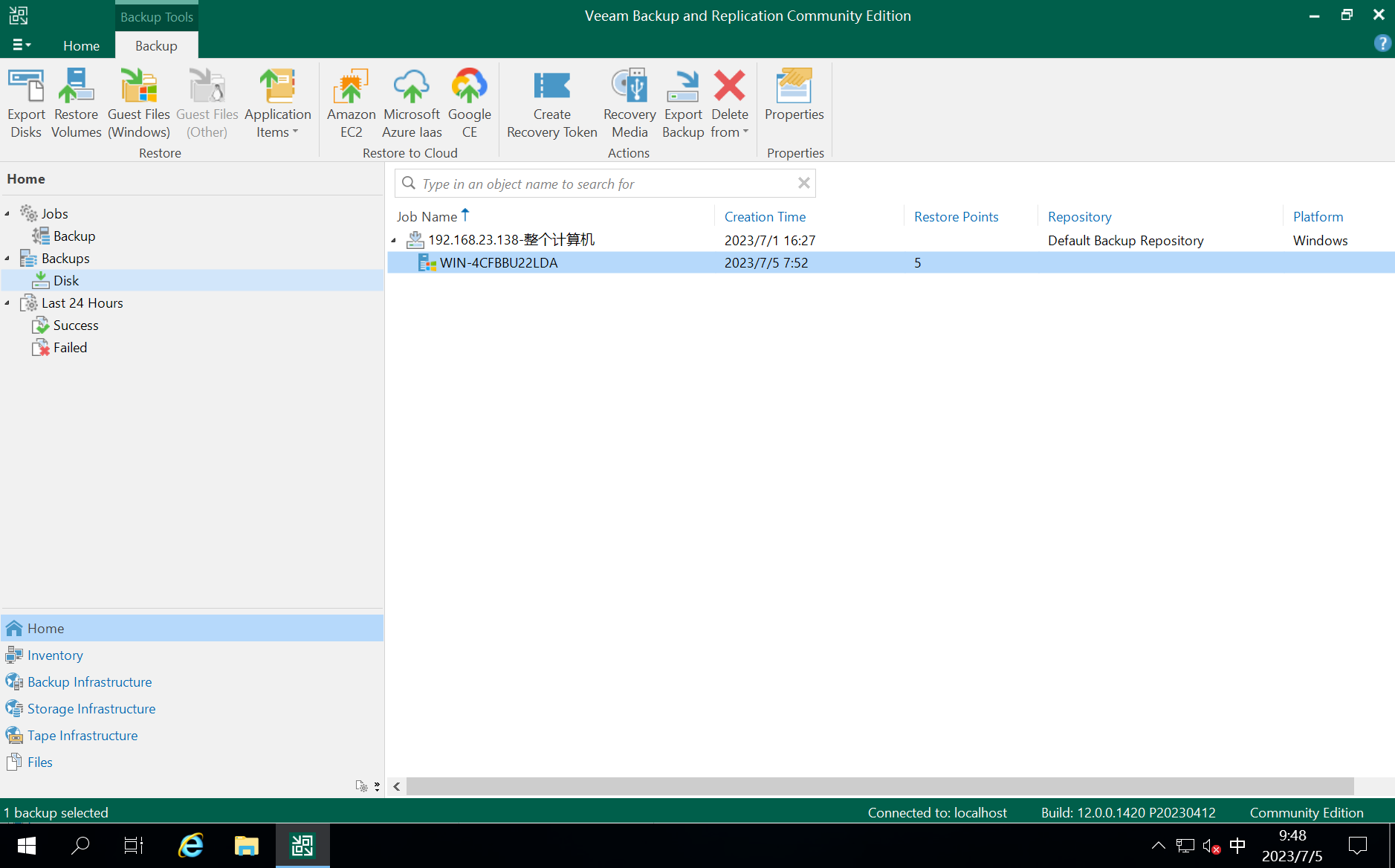The height and width of the screenshot is (868, 1395).
Task: Show hidden system tray icons
Action: pyautogui.click(x=1158, y=845)
